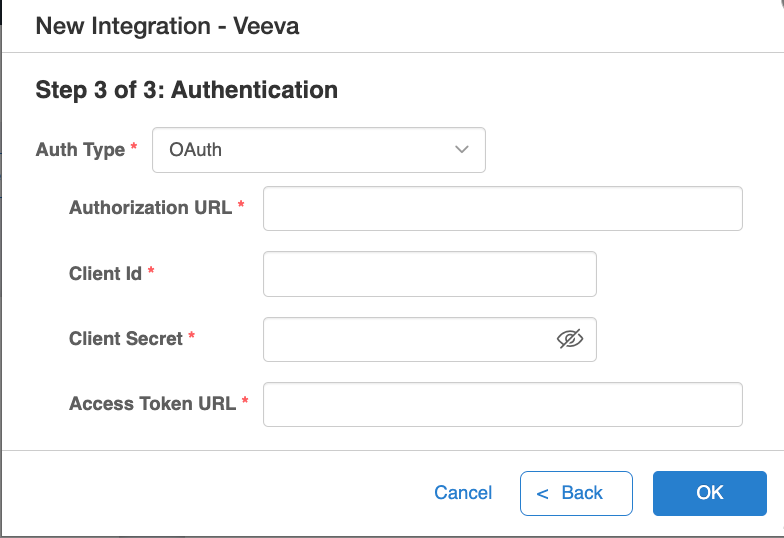Confirm the integration with OK
Viewport: 784px width, 538px height.
click(x=710, y=493)
